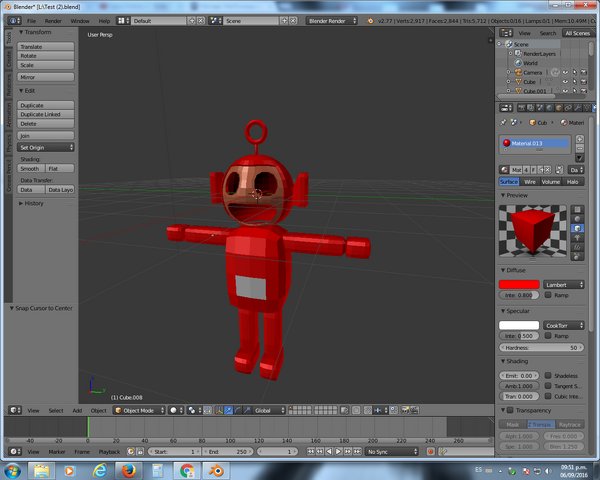The image size is (600, 480).
Task: Remove the material slot with minus icon
Action: (x=580, y=149)
